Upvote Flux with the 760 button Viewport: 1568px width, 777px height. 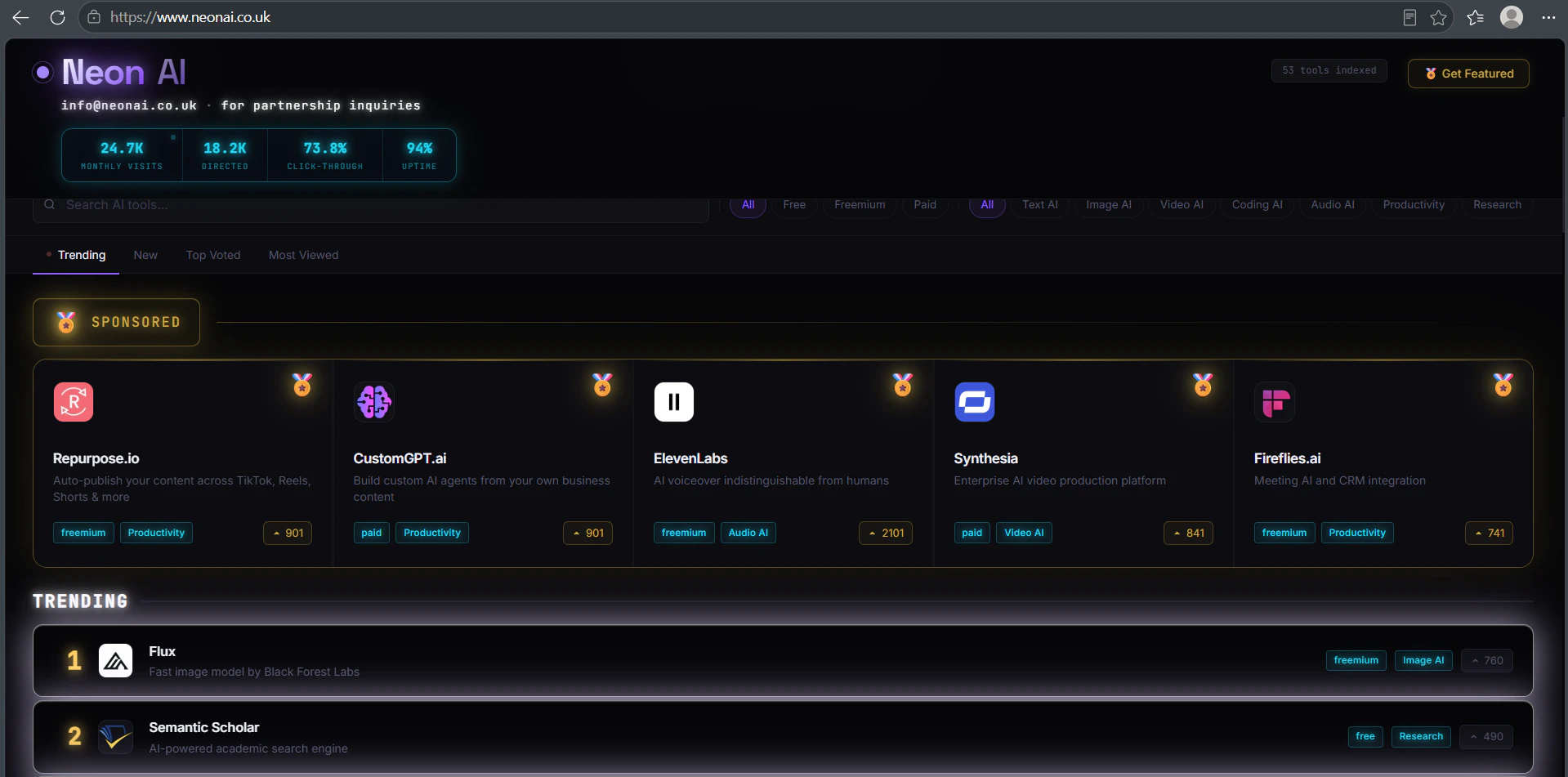1486,660
